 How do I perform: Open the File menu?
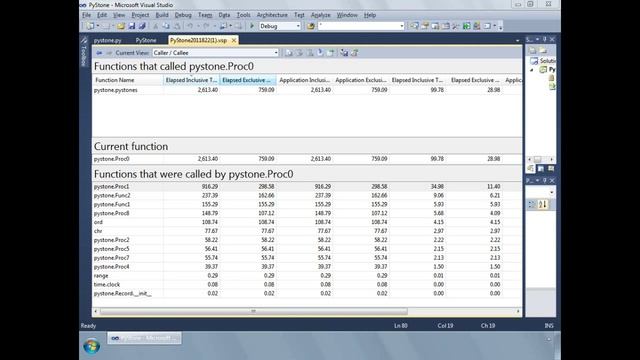click(x=87, y=15)
